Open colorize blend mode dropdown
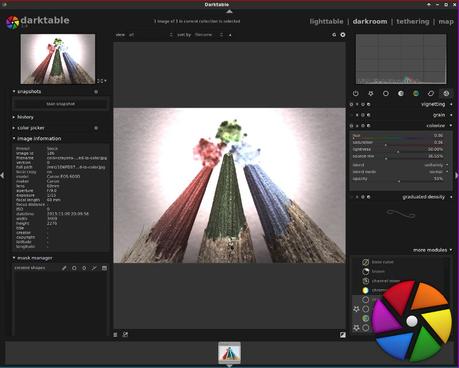Viewport: 459px width, 368px height. coord(400,172)
